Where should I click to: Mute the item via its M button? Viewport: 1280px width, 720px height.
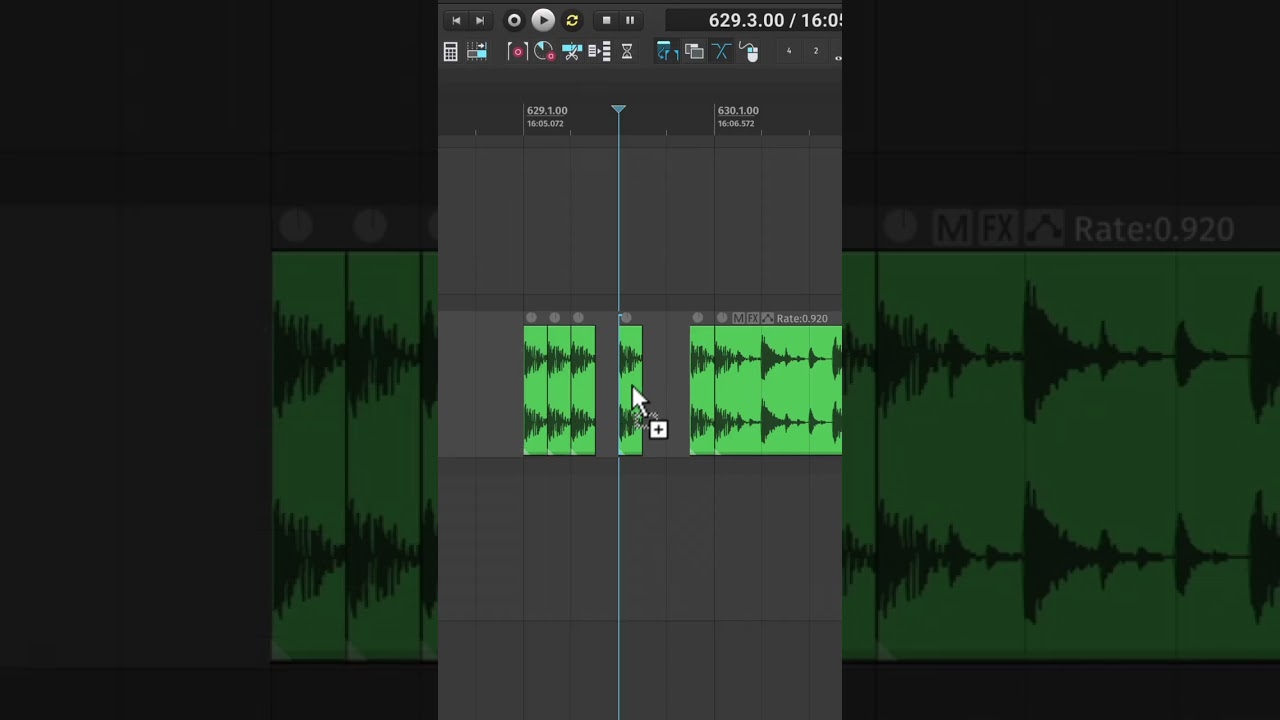(738, 318)
